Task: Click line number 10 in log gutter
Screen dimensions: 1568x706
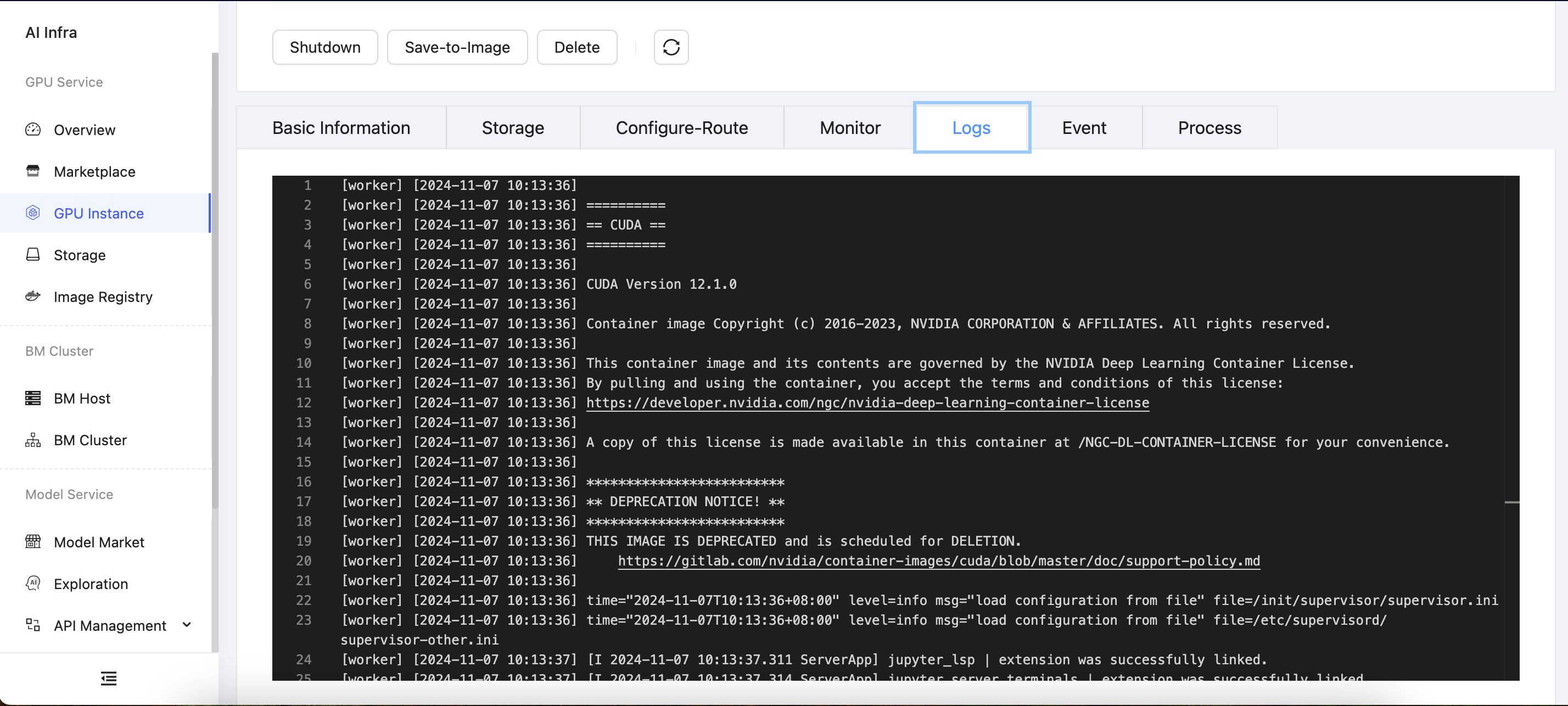Action: coord(304,363)
